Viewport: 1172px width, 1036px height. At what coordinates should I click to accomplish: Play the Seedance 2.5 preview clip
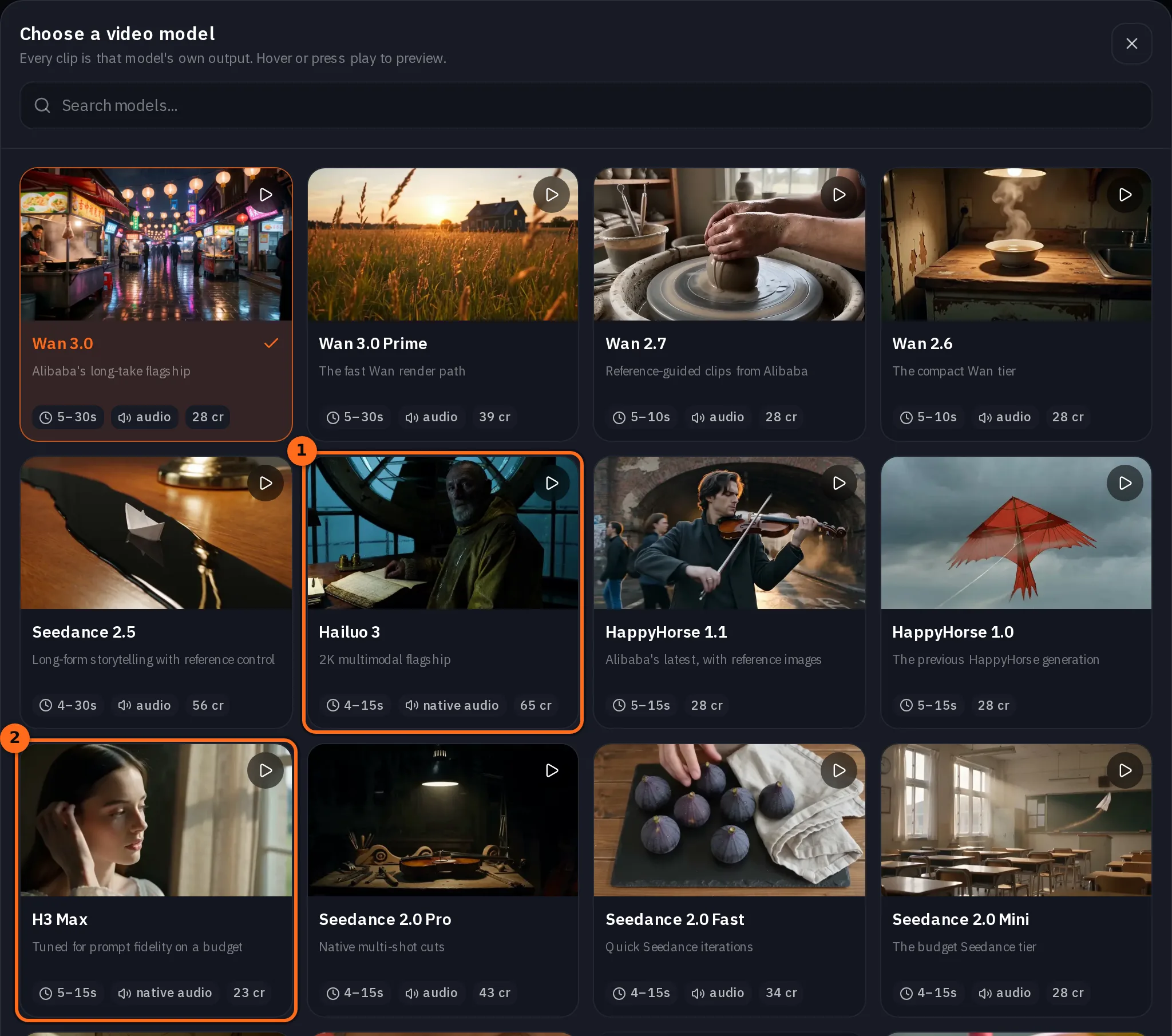point(266,483)
